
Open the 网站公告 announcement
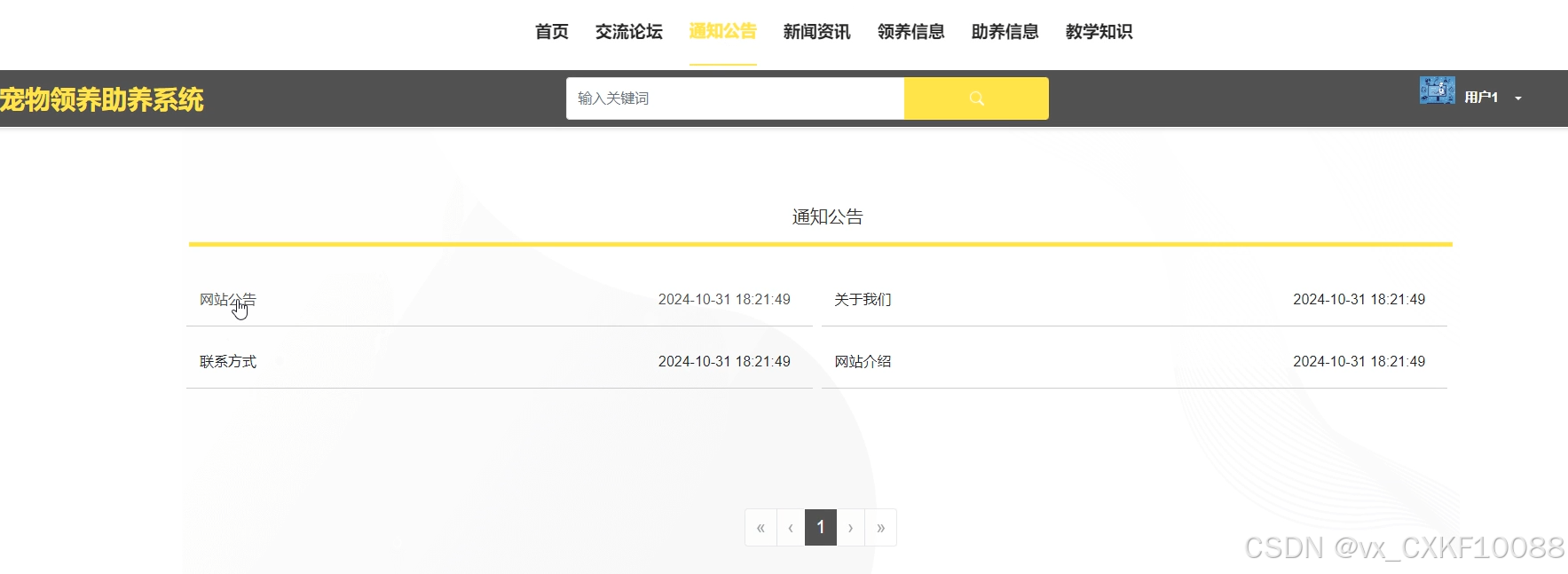click(x=228, y=300)
